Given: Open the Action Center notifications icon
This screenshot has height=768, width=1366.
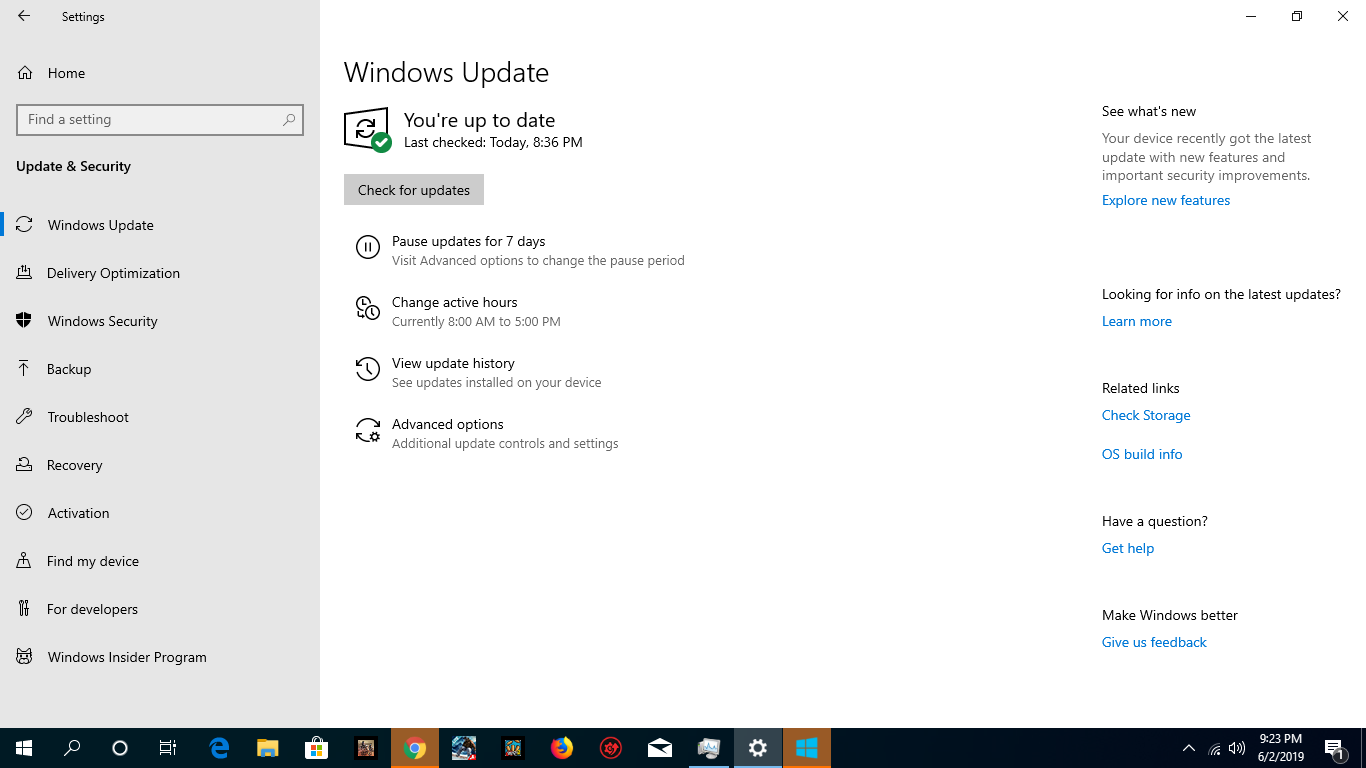Looking at the screenshot, I should 1334,748.
